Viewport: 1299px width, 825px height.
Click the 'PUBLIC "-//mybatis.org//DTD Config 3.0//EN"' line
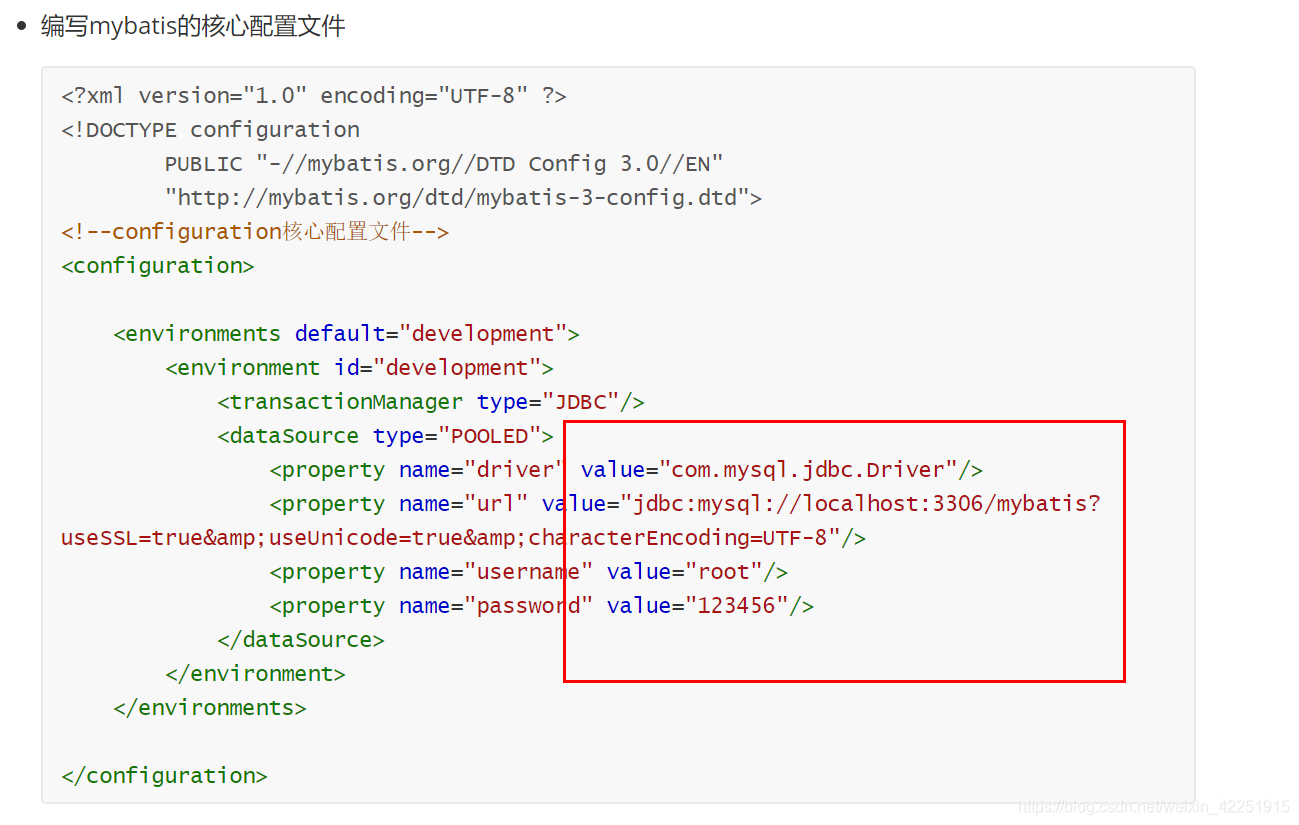(x=444, y=164)
